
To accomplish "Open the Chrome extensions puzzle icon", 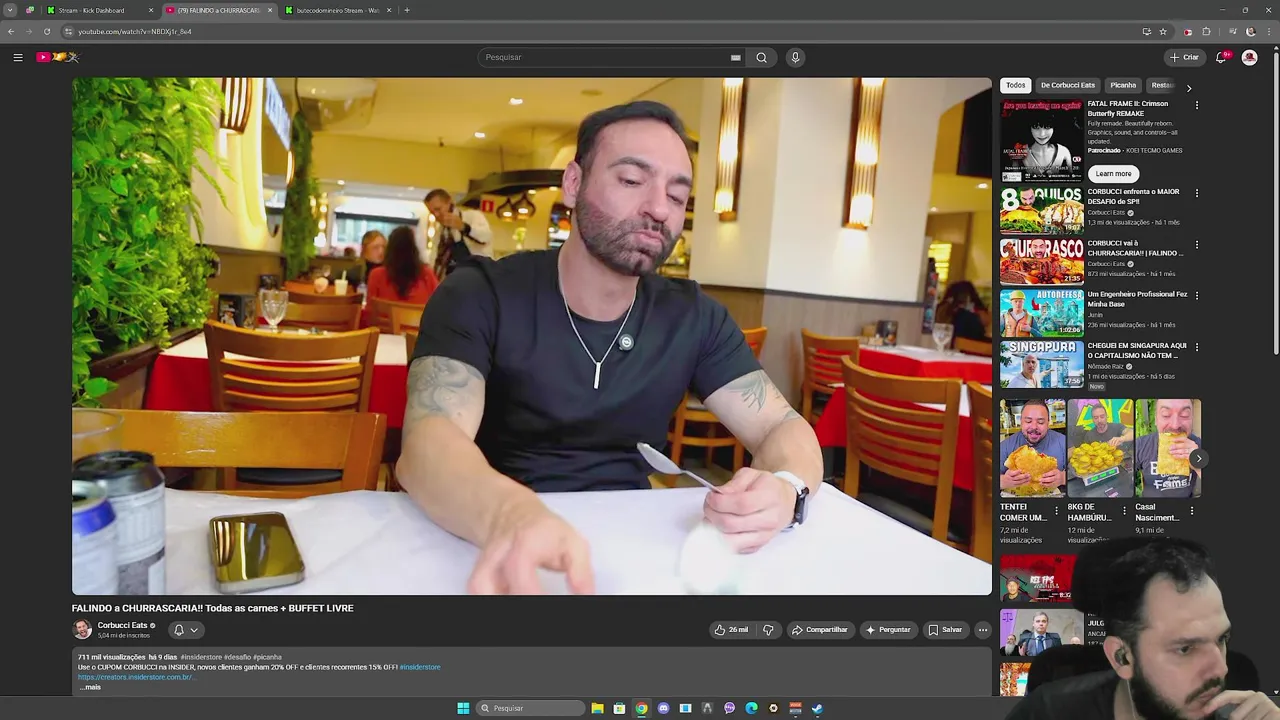I will [x=1206, y=31].
